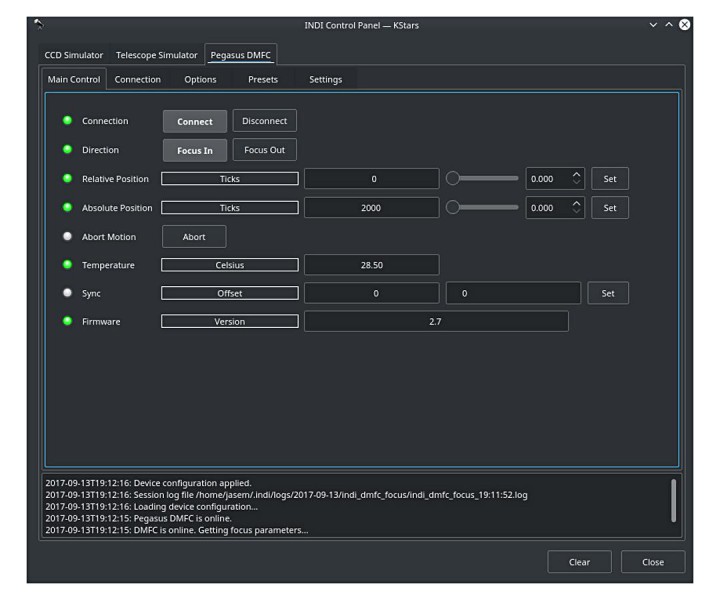Click the KStars app icon in title bar

(x=38, y=24)
